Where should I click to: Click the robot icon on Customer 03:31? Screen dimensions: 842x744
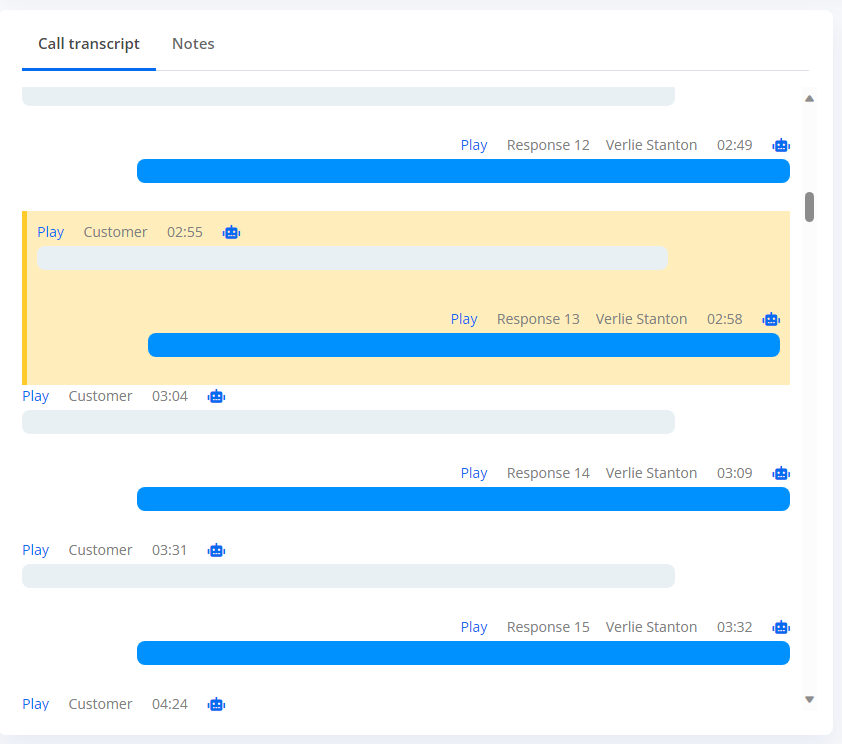point(216,550)
